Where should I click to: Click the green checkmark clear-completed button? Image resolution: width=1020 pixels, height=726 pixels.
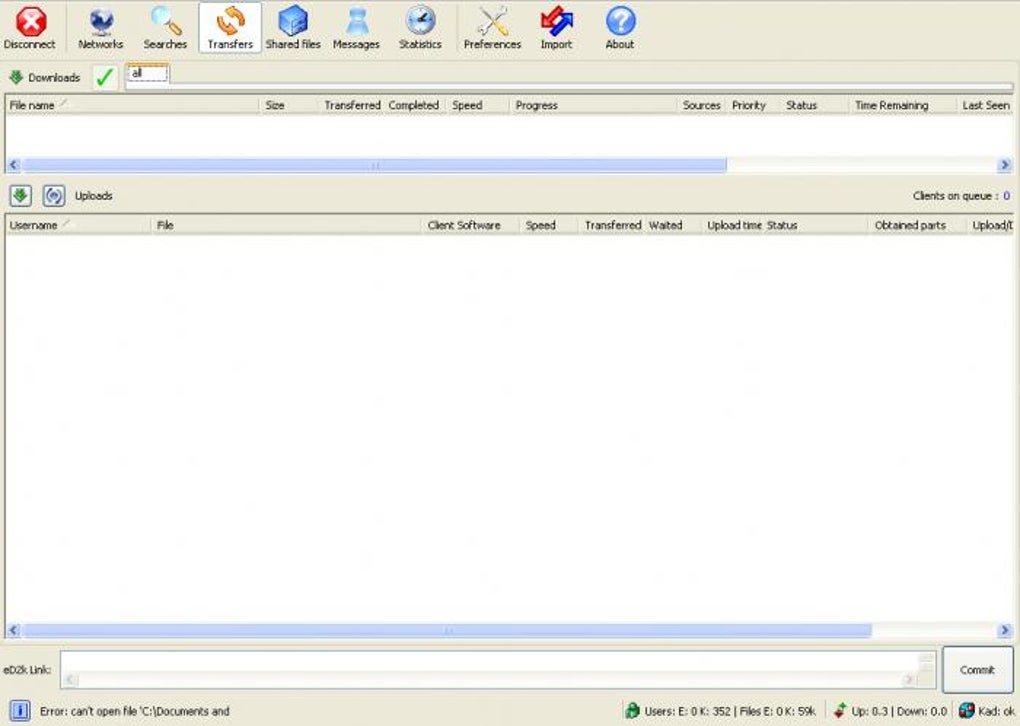(x=104, y=78)
